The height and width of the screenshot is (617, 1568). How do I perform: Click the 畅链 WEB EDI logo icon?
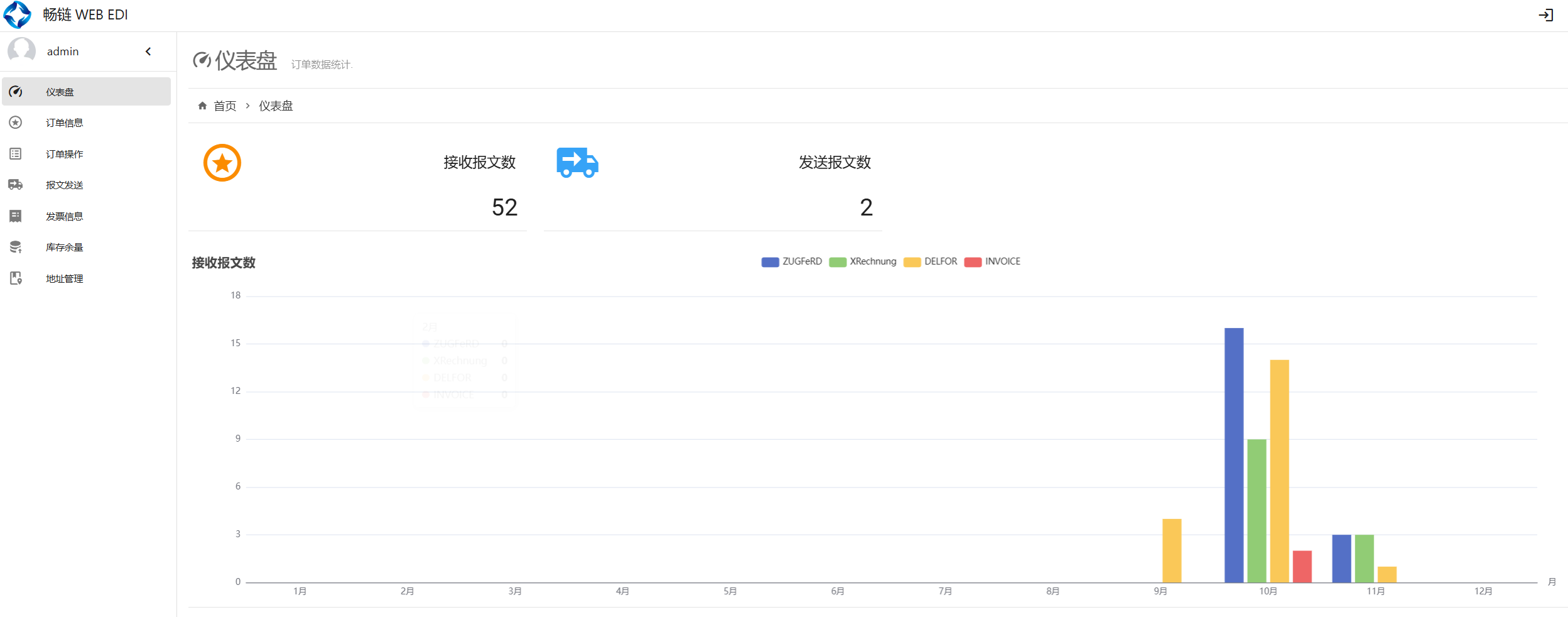[x=18, y=15]
